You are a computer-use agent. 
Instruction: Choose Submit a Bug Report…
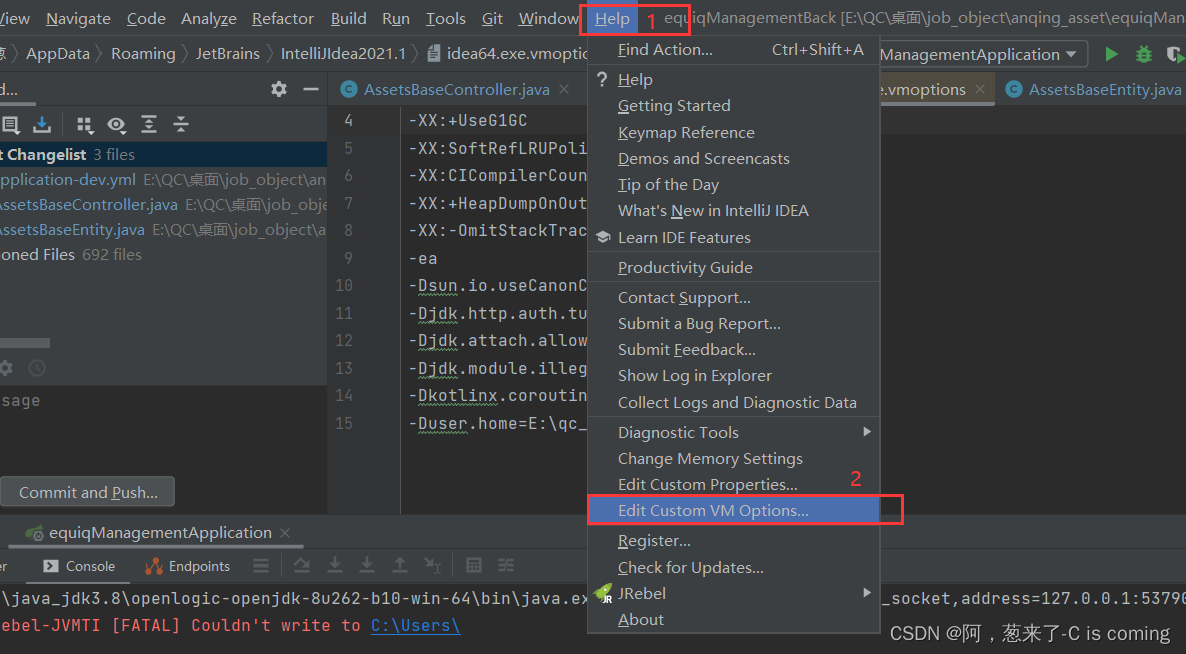pos(734,324)
